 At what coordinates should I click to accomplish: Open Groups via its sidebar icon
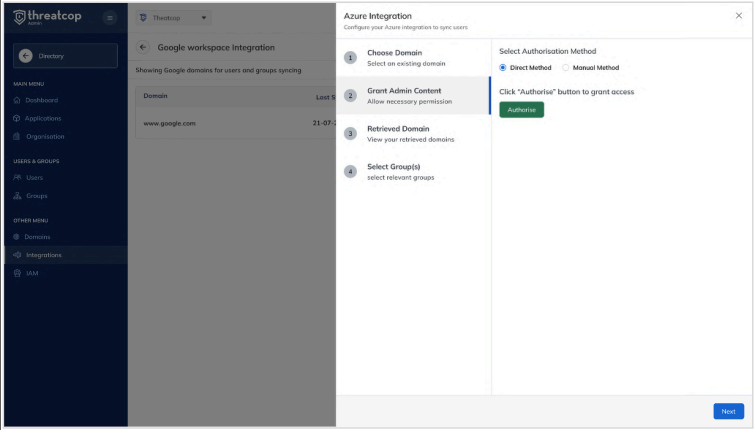point(17,196)
